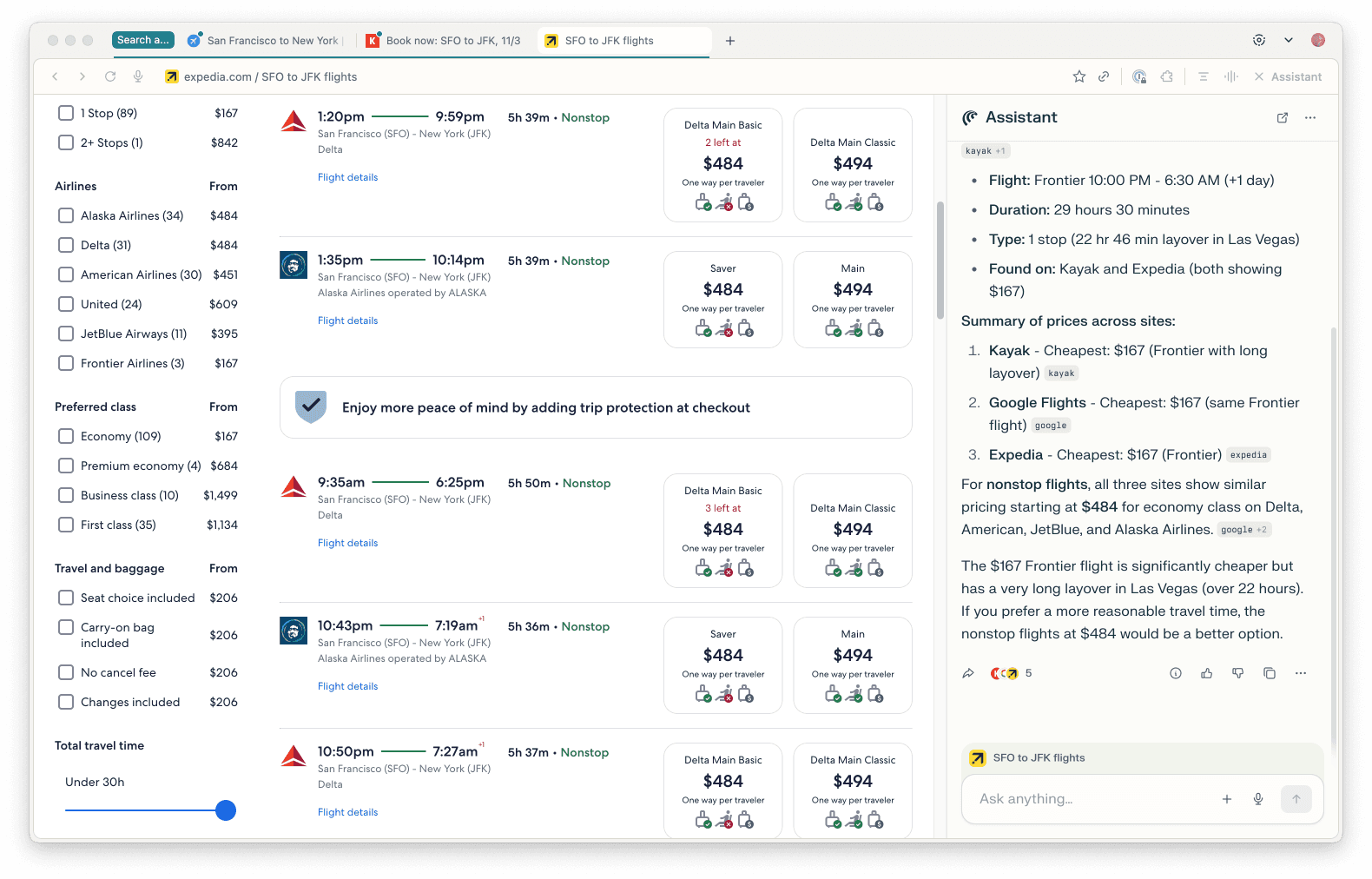View Flight details for the 10:43pm Alaska flight

point(347,686)
